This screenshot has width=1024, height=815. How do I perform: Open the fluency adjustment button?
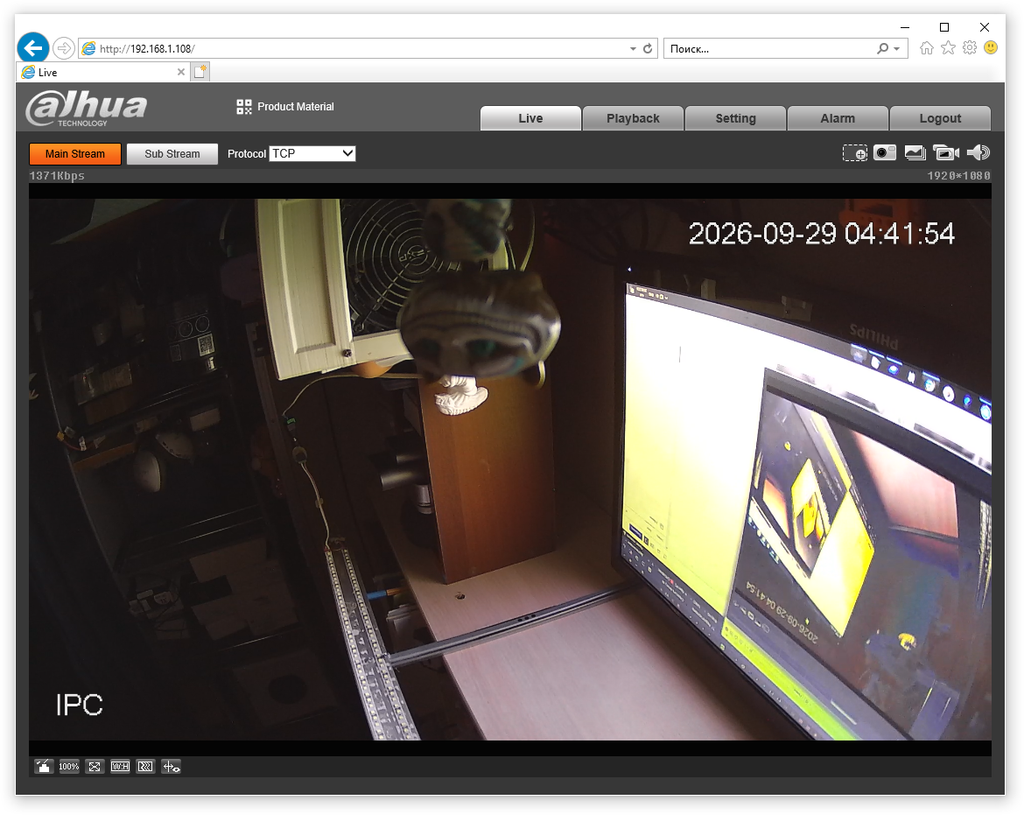[146, 766]
